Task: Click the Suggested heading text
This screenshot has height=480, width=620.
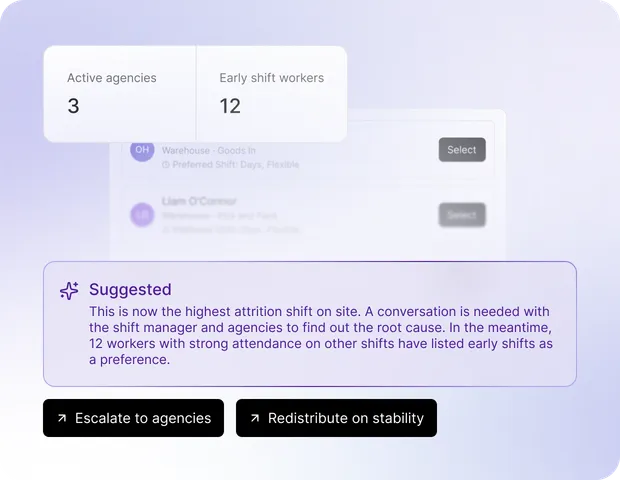Action: click(130, 289)
